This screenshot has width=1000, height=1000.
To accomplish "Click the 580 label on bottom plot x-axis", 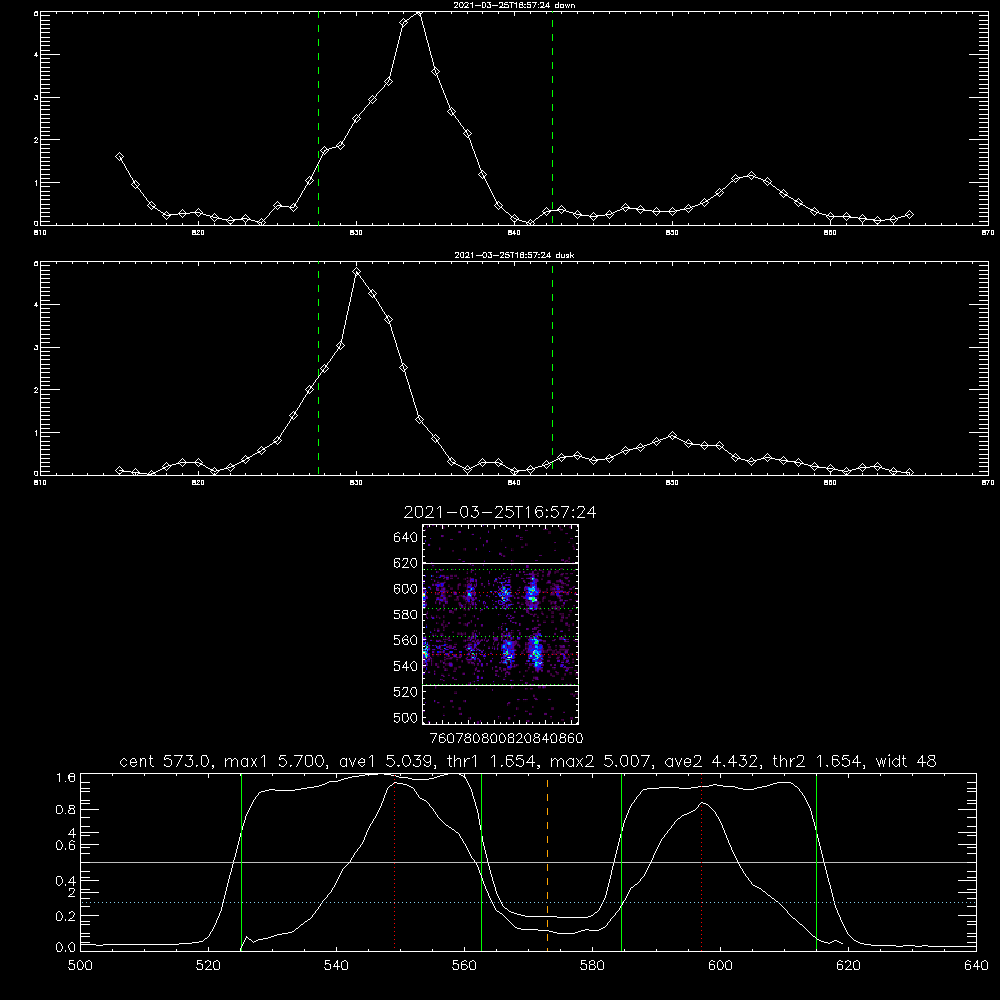I will click(x=592, y=966).
